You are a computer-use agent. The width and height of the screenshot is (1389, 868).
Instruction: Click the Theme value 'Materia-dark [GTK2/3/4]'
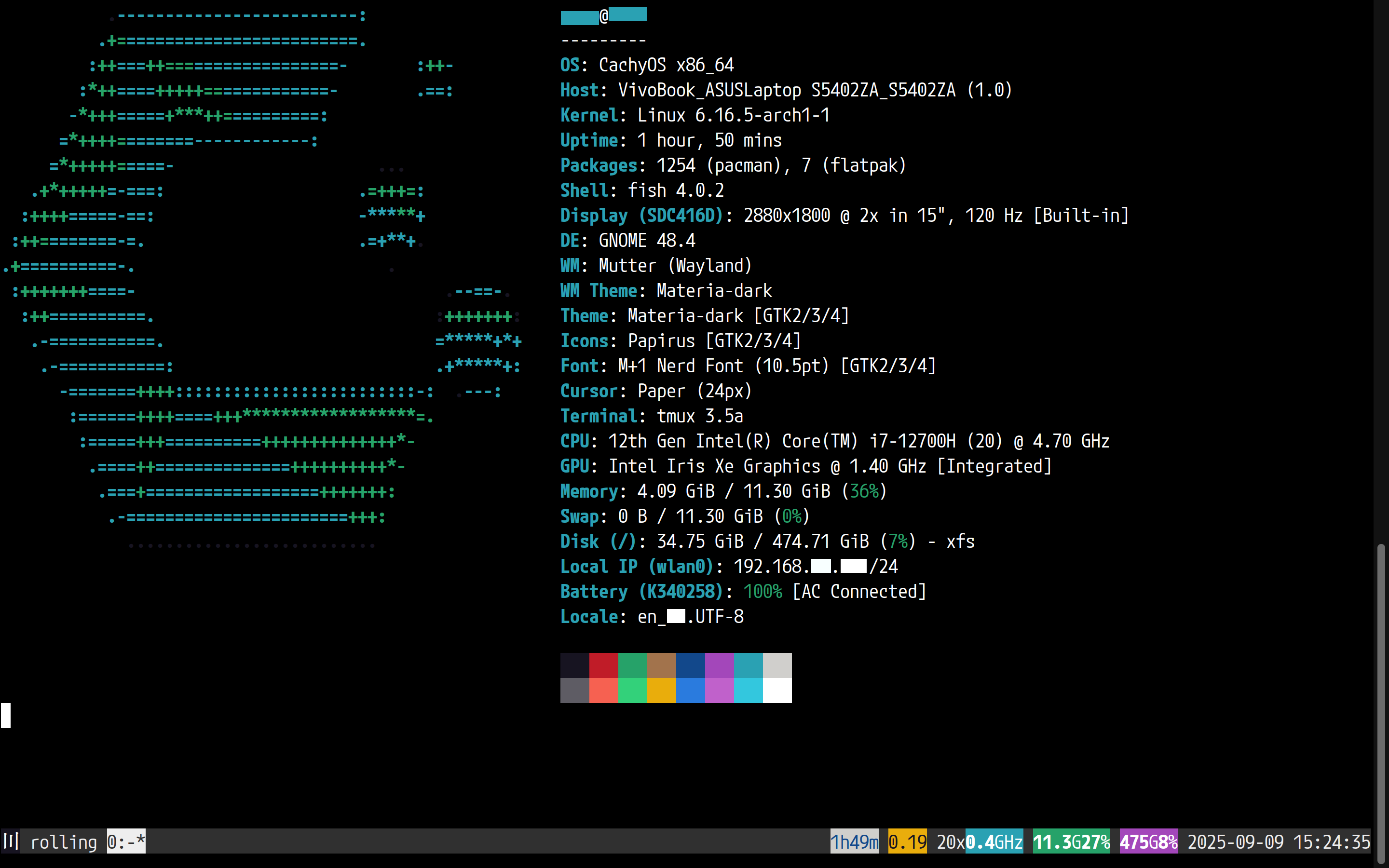point(738,316)
